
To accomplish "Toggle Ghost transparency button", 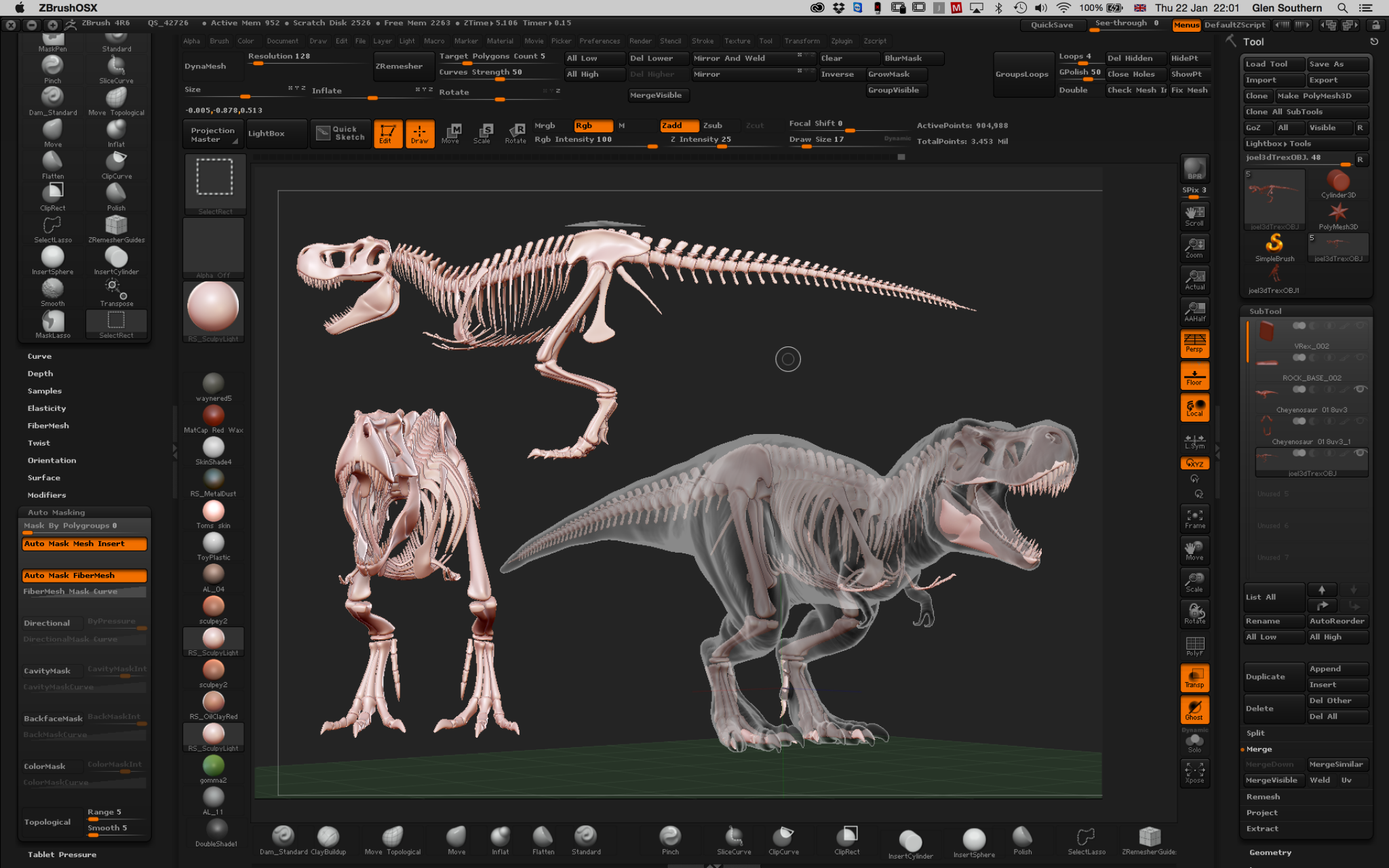I will (x=1194, y=710).
